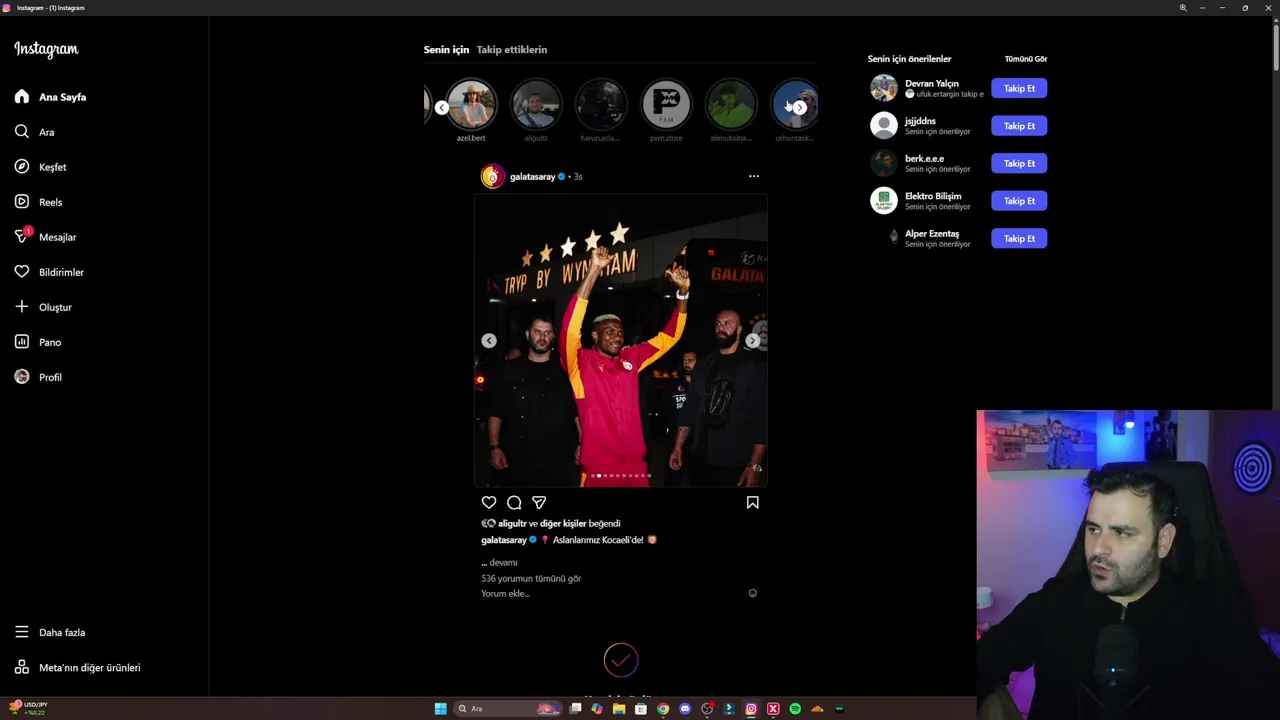
Task: Open Google Chrome from taskbar
Action: click(663, 709)
